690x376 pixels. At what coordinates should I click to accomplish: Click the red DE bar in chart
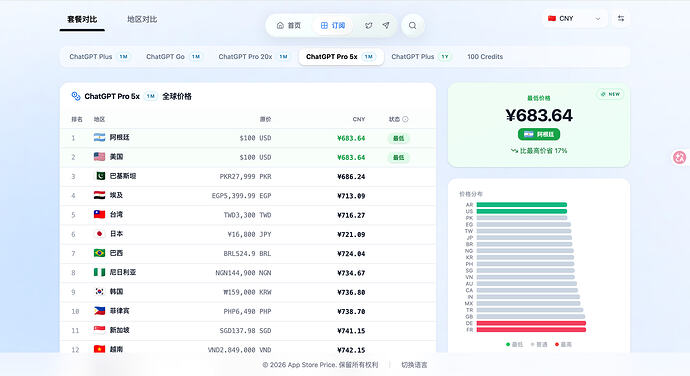(x=531, y=323)
